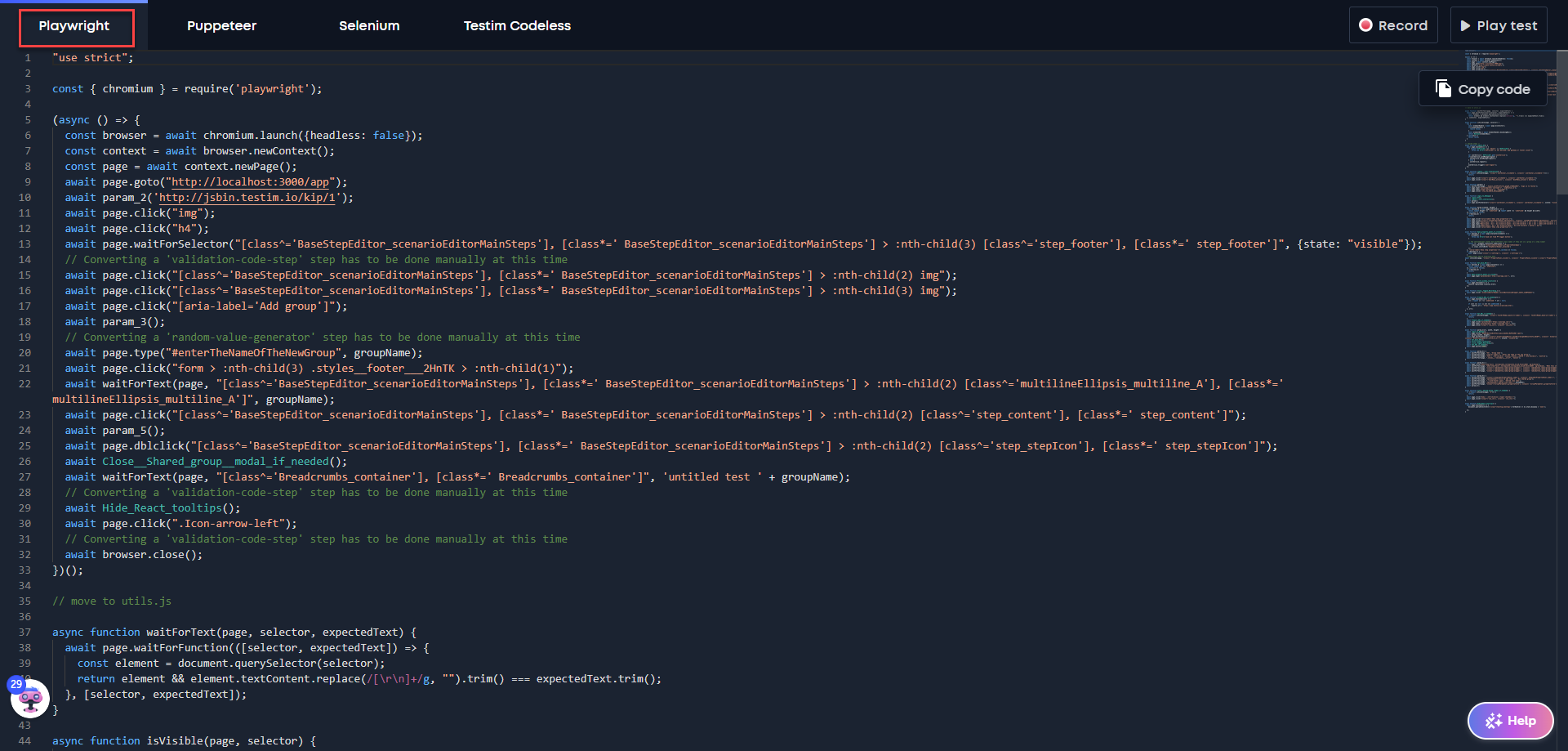Click the waitForText function declaration line

point(234,633)
